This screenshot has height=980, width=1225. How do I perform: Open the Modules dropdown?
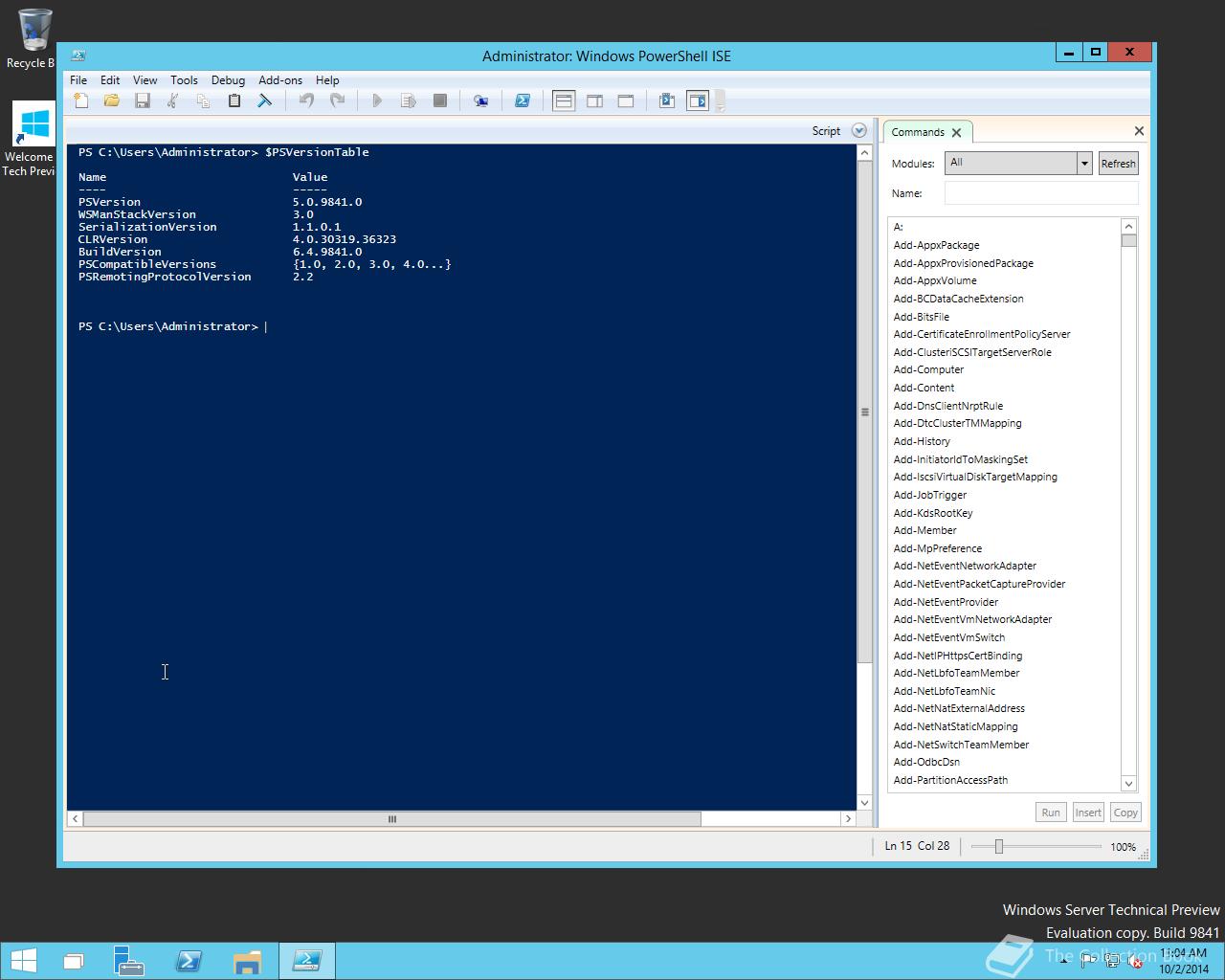[x=1084, y=164]
